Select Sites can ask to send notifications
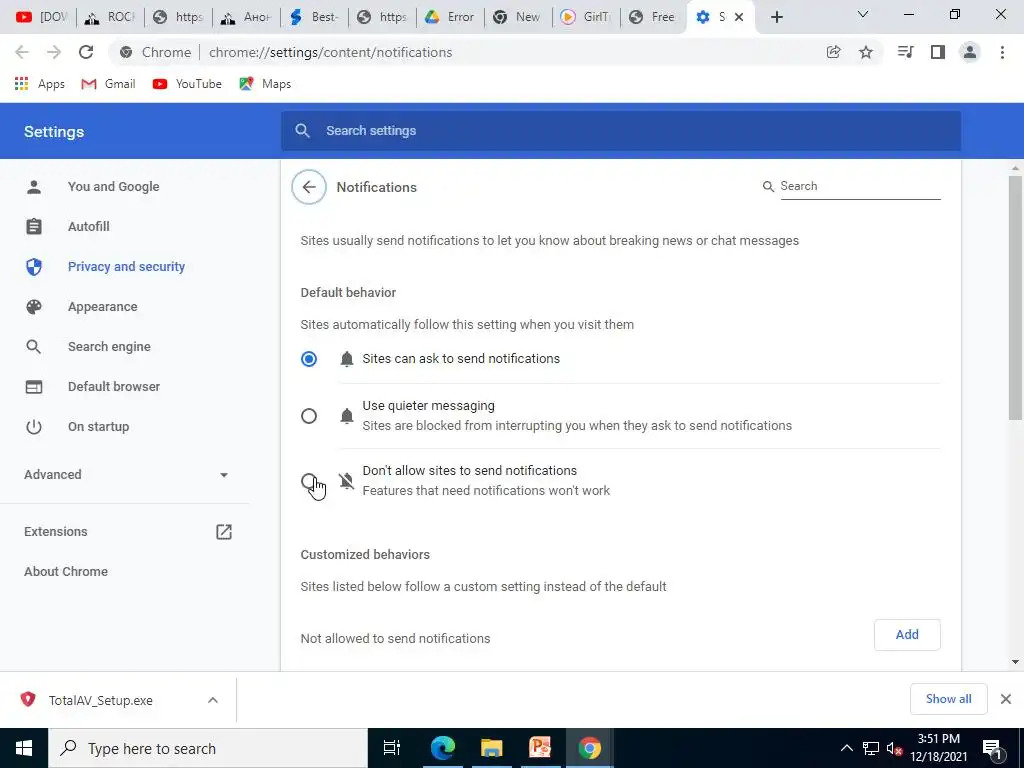1024x768 pixels. tap(309, 359)
